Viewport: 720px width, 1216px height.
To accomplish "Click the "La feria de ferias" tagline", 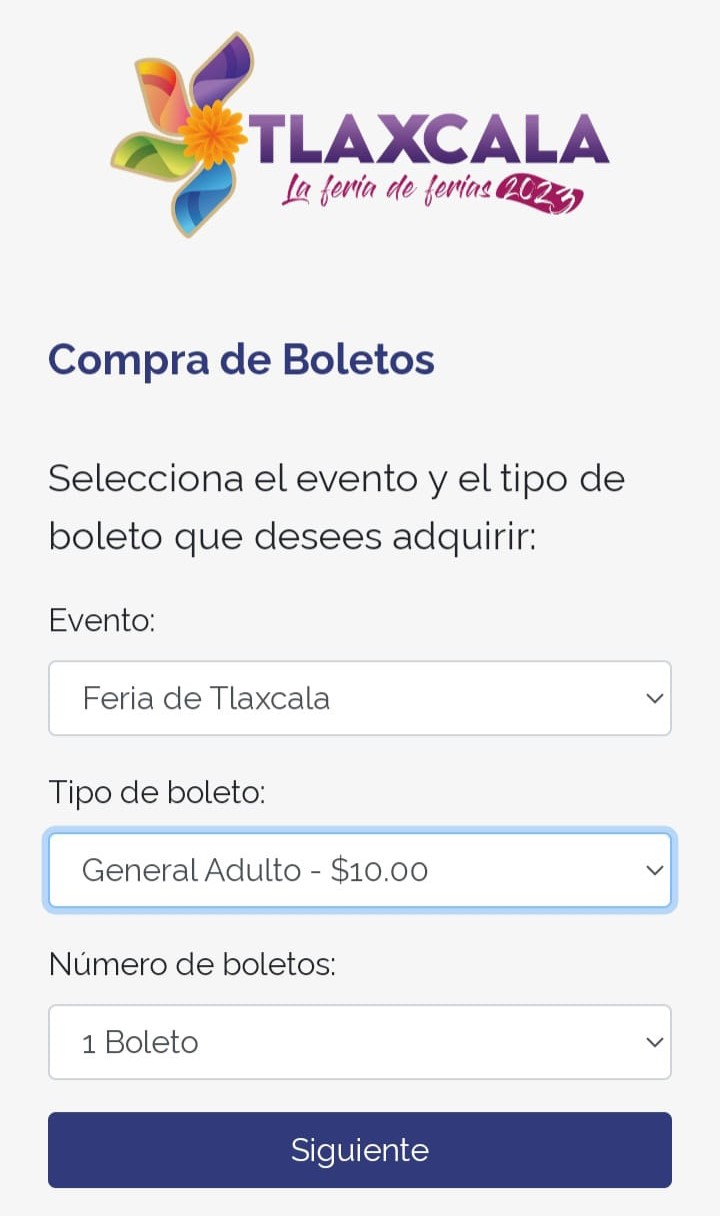I will (x=385, y=188).
